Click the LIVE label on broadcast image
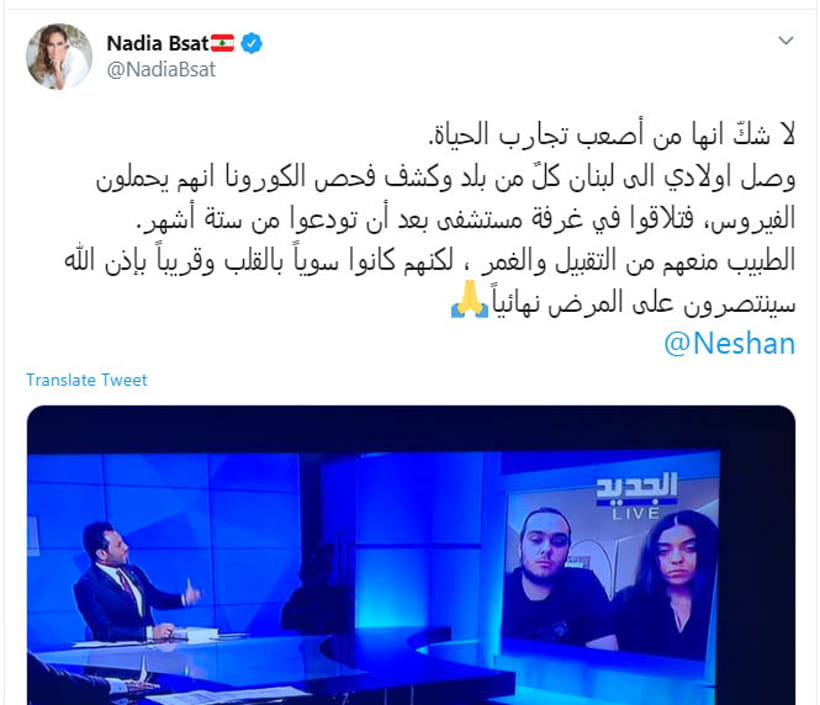Screen dimensions: 820x705 [636, 513]
